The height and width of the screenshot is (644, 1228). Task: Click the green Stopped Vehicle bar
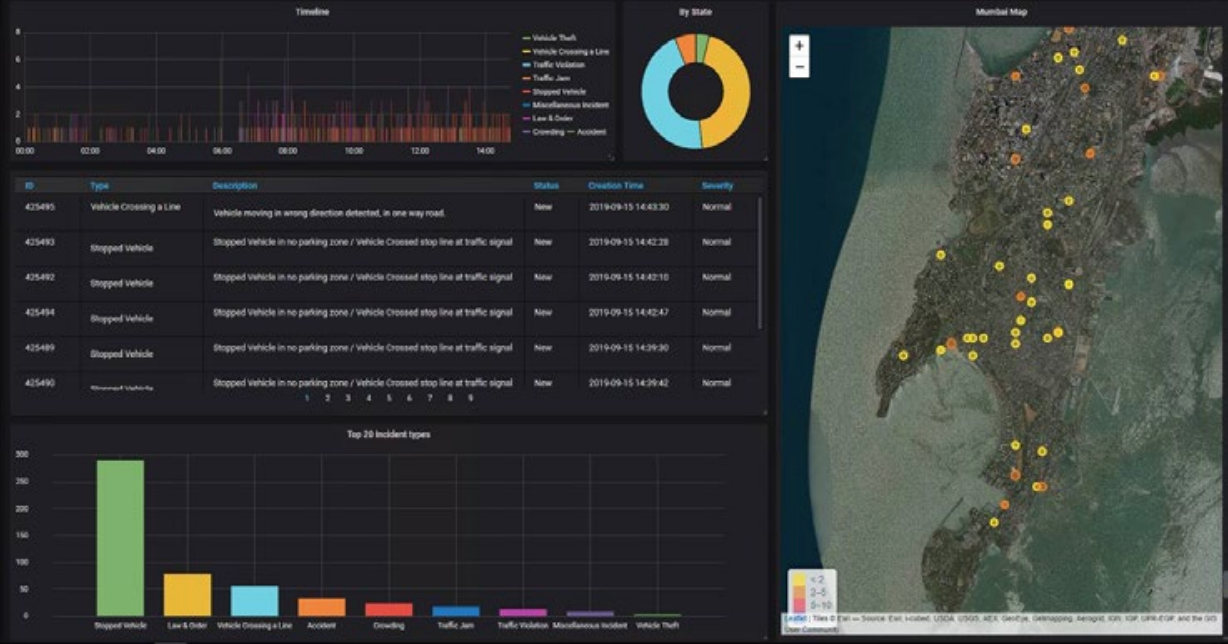[120, 540]
